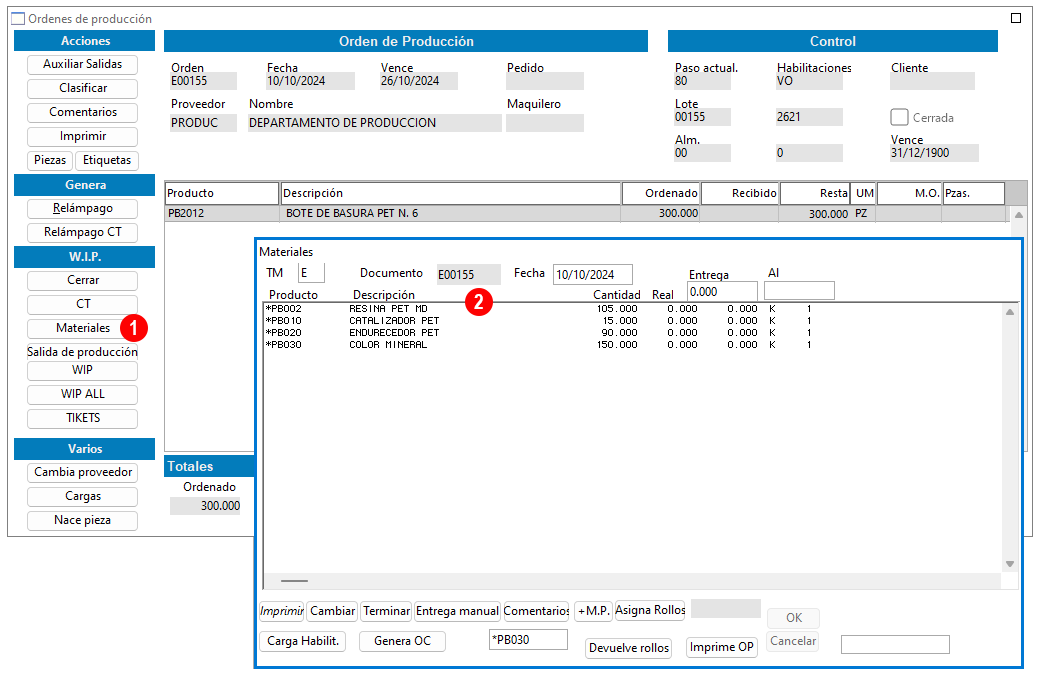
Task: Click the Documento field E00155
Action: click(468, 274)
